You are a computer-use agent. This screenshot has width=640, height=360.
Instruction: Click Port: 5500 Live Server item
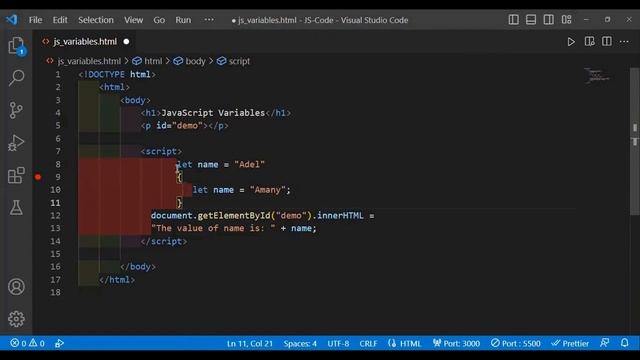(x=516, y=344)
